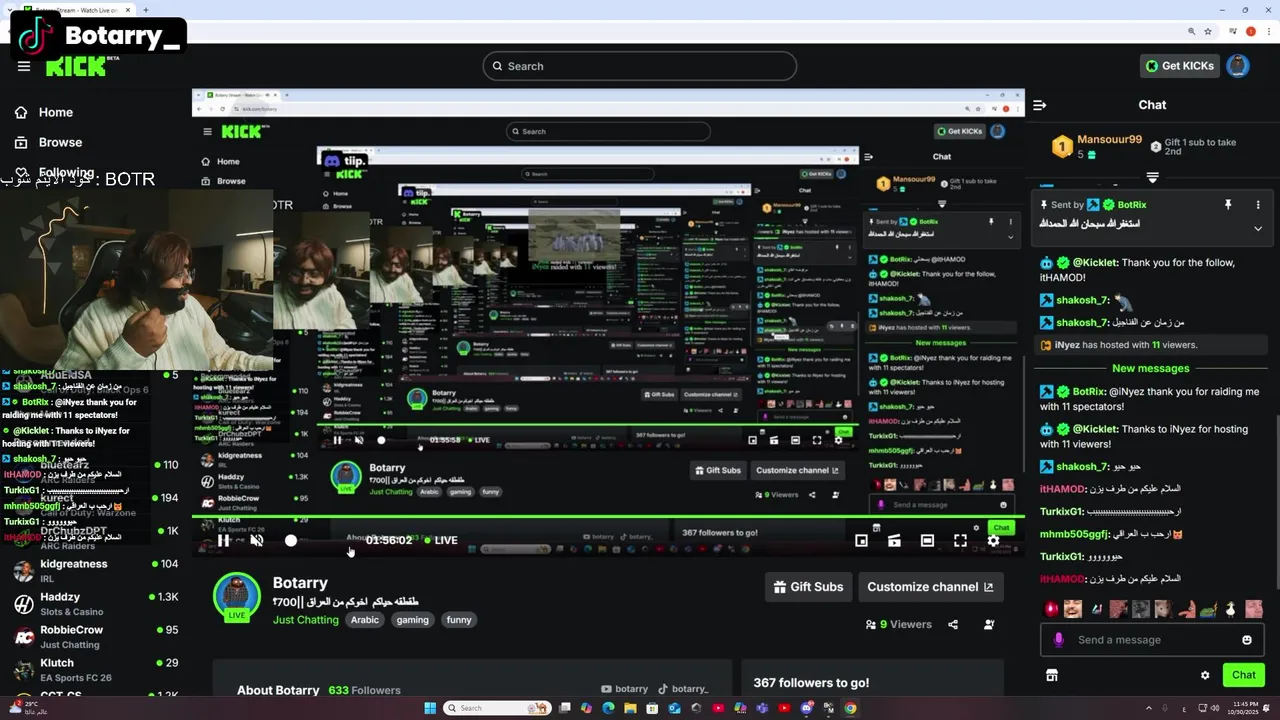Collapse the chat panel arrow icon
The width and height of the screenshot is (1280, 720).
point(1040,105)
